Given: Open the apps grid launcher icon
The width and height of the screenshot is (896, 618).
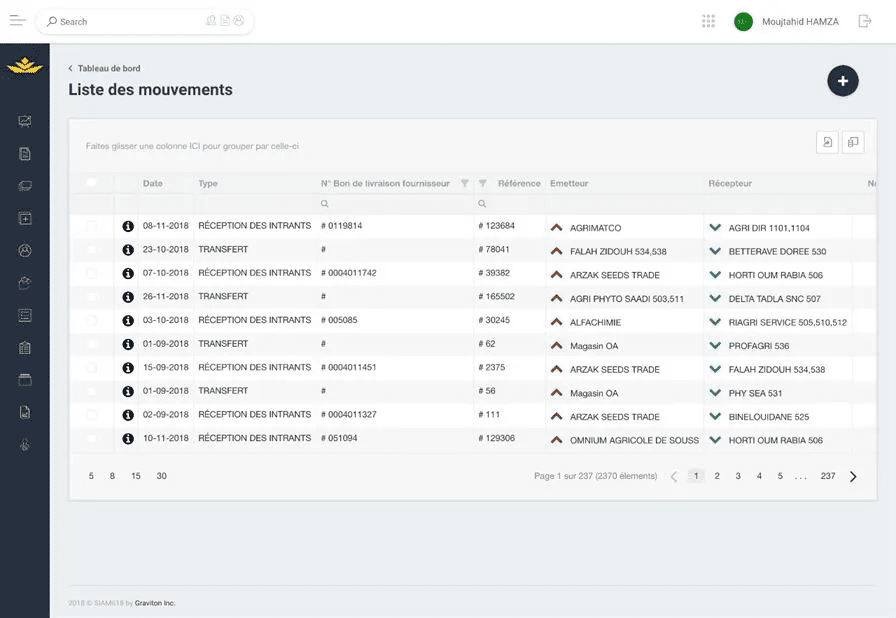Looking at the screenshot, I should coord(709,21).
